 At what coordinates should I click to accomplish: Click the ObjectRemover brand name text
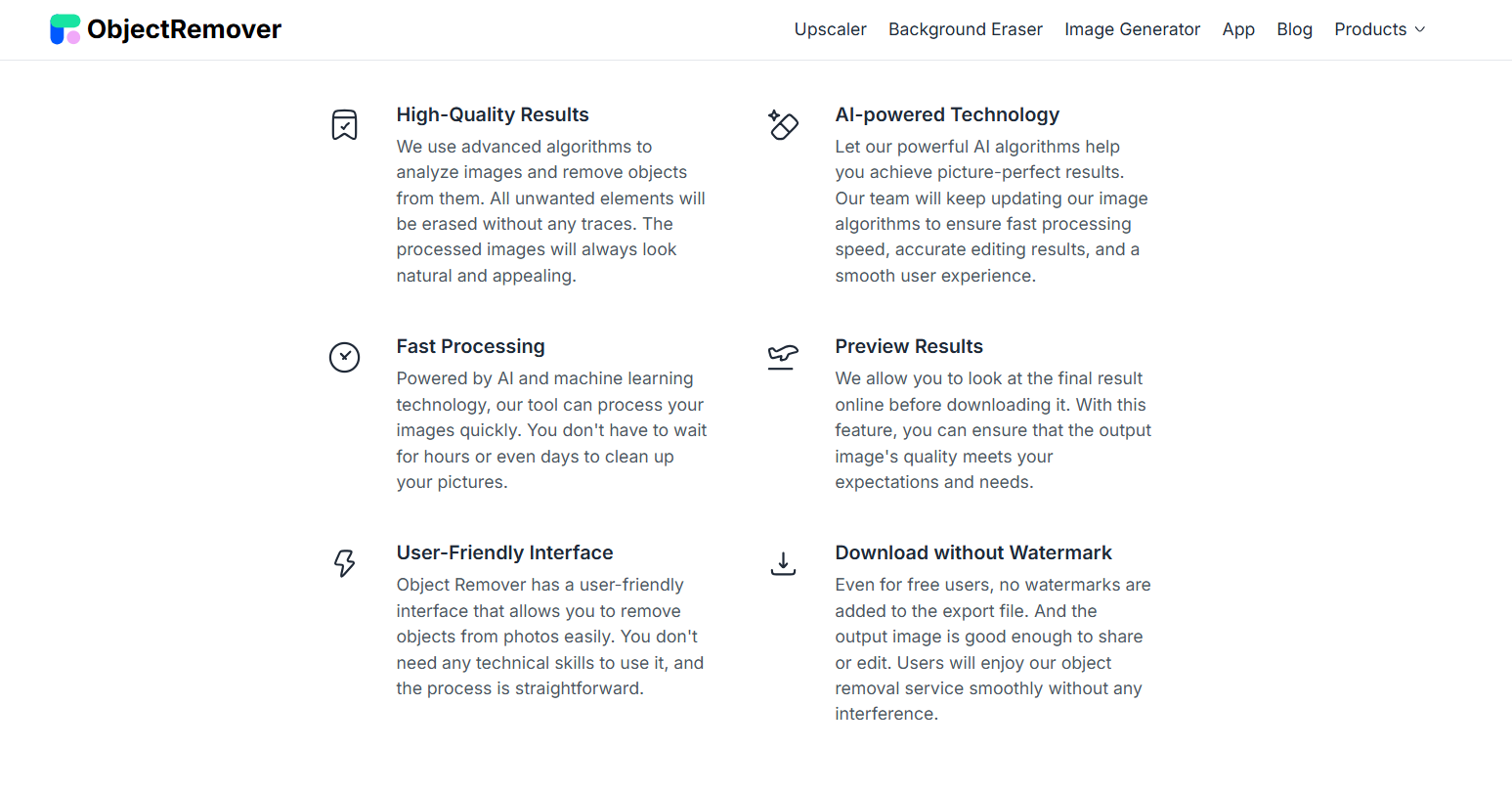point(184,29)
